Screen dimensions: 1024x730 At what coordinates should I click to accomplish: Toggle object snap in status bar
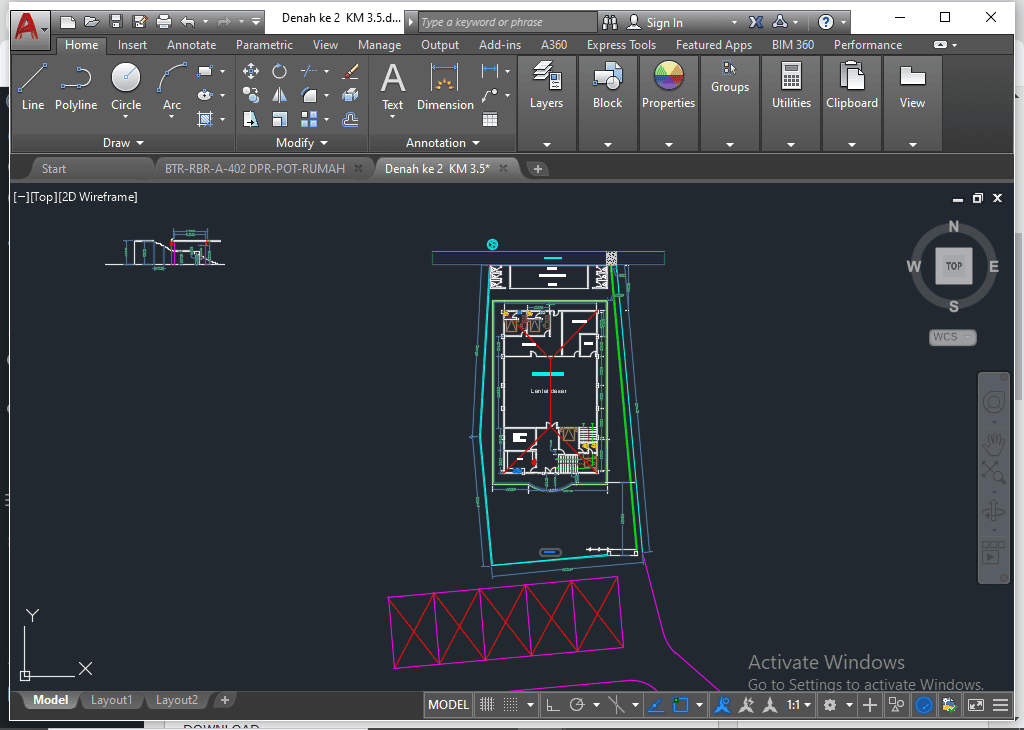[682, 705]
